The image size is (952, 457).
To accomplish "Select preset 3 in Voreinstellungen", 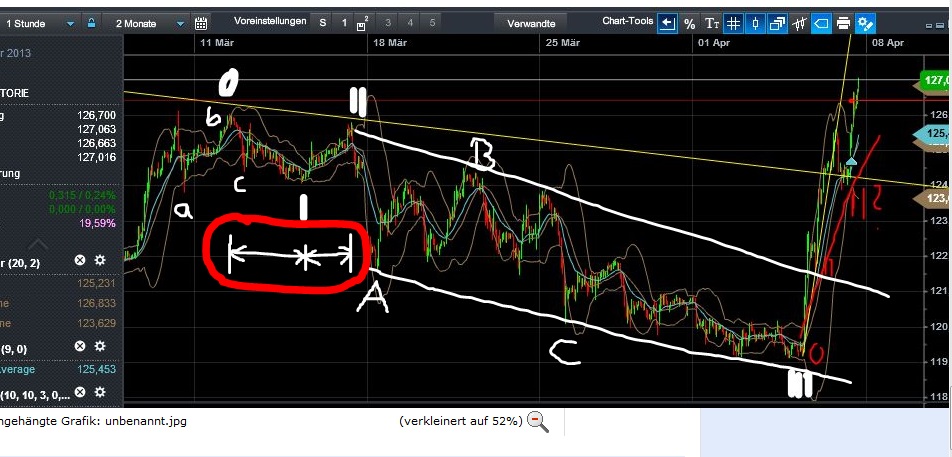I will tap(388, 23).
